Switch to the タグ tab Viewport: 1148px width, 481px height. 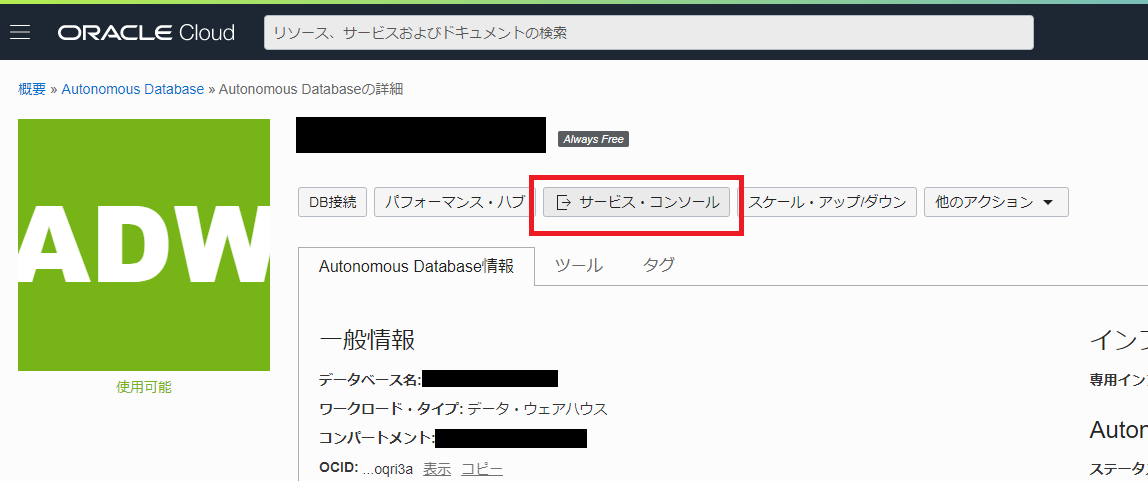pyautogui.click(x=659, y=266)
